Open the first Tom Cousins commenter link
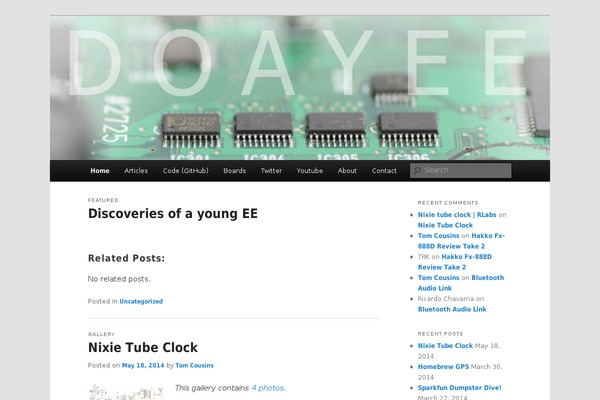Screen dimensions: 600x400 439,236
